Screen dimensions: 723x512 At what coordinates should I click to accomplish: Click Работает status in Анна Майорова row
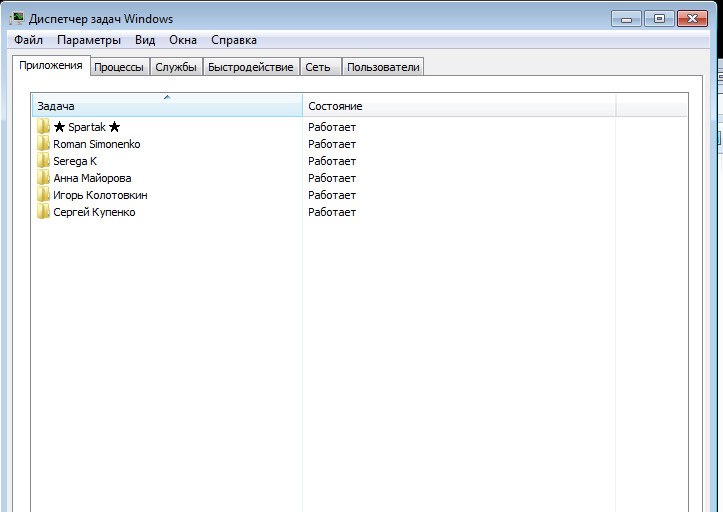332,178
